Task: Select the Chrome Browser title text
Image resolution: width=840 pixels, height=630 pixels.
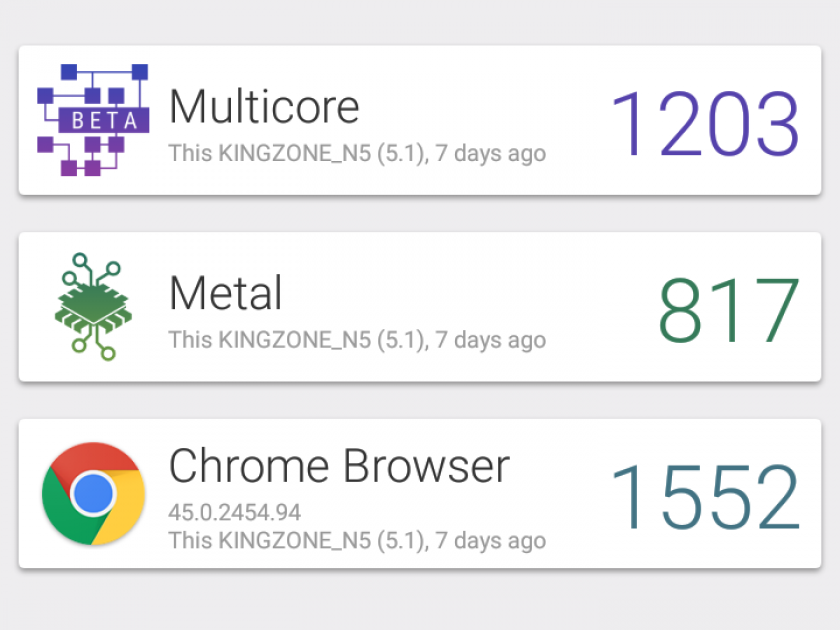Action: 339,466
